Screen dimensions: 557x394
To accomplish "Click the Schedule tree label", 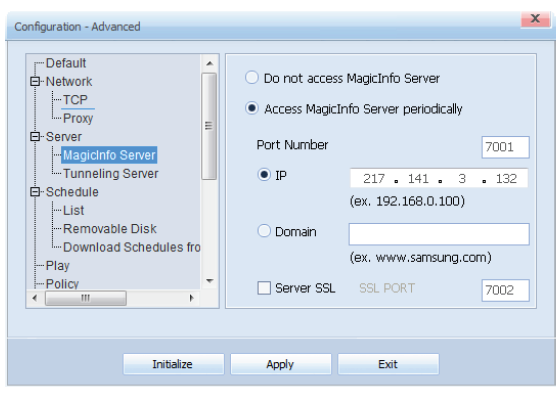I will (72, 192).
